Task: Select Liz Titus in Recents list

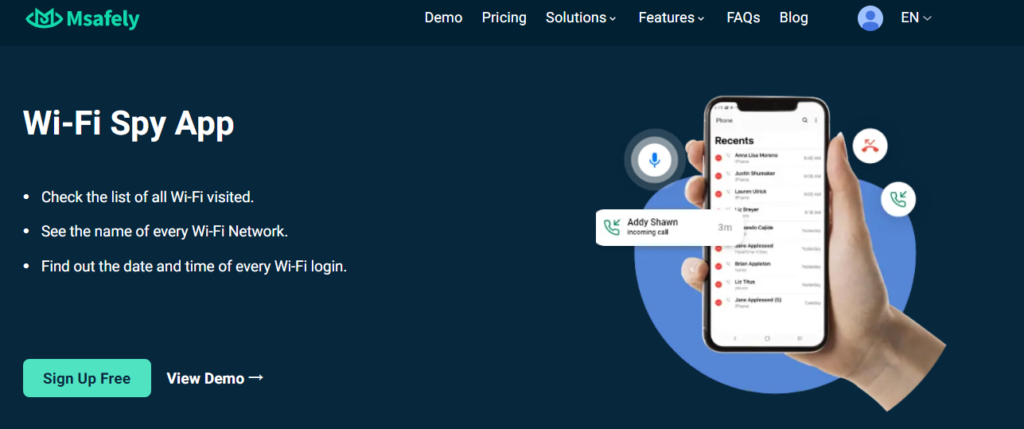Action: coord(767,284)
